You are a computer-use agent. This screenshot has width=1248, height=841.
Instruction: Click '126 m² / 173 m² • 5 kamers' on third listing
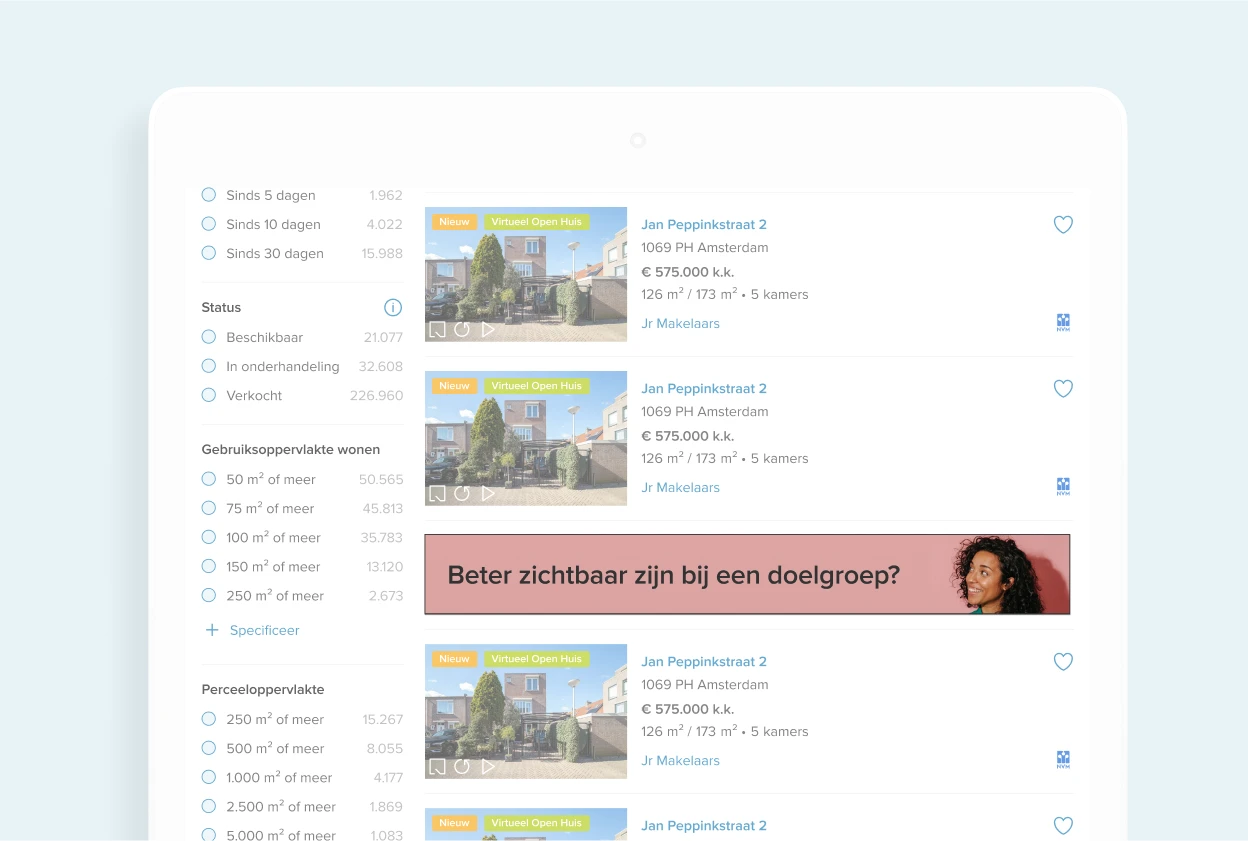click(725, 731)
